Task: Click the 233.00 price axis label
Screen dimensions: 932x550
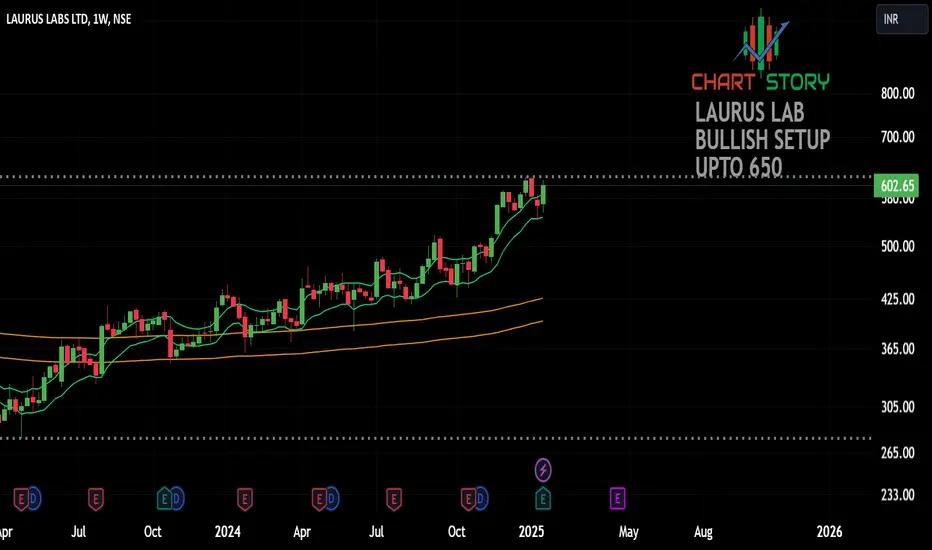Action: point(898,495)
